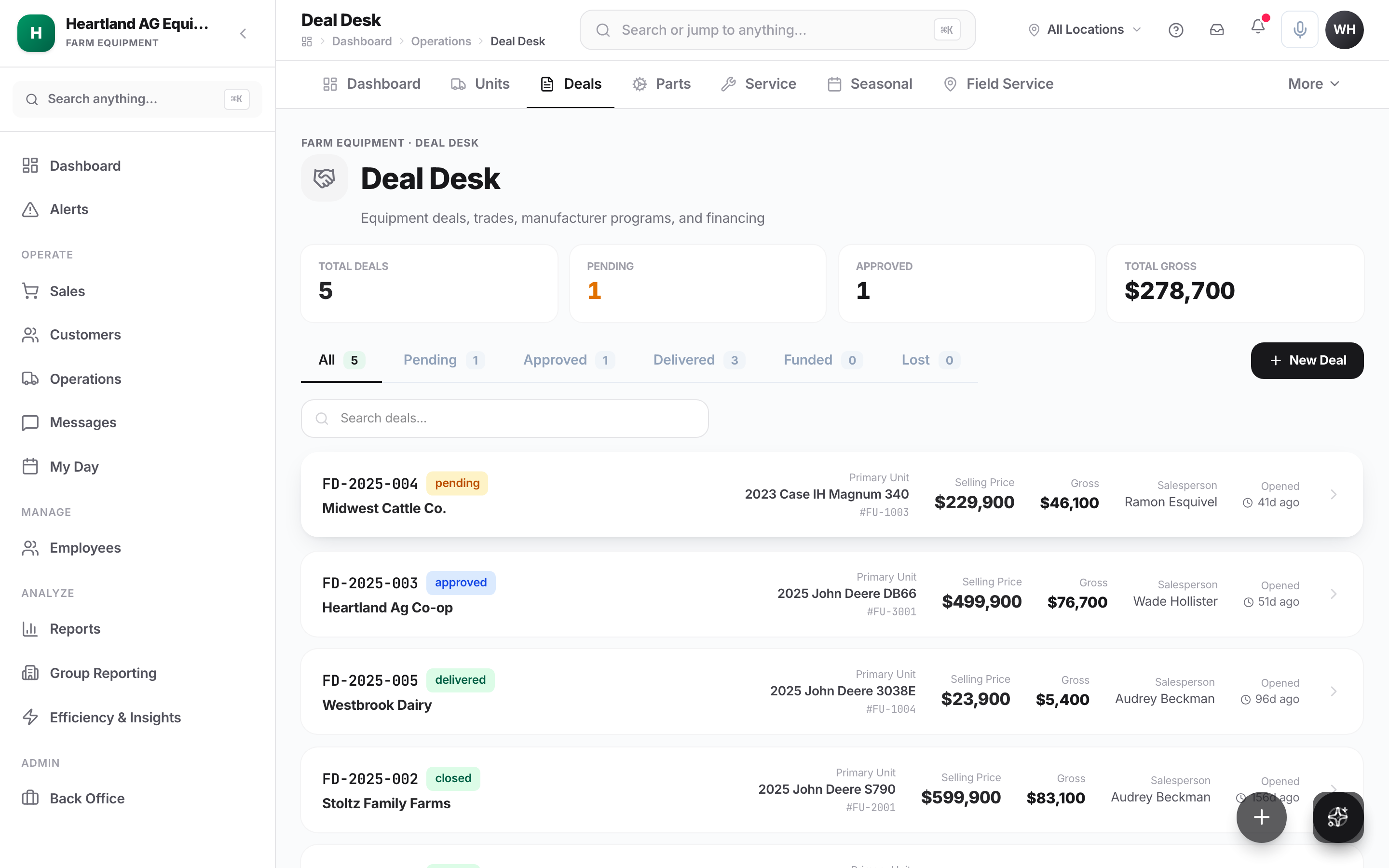Open Messages in the sidebar
Image resolution: width=1389 pixels, height=868 pixels.
137,422
